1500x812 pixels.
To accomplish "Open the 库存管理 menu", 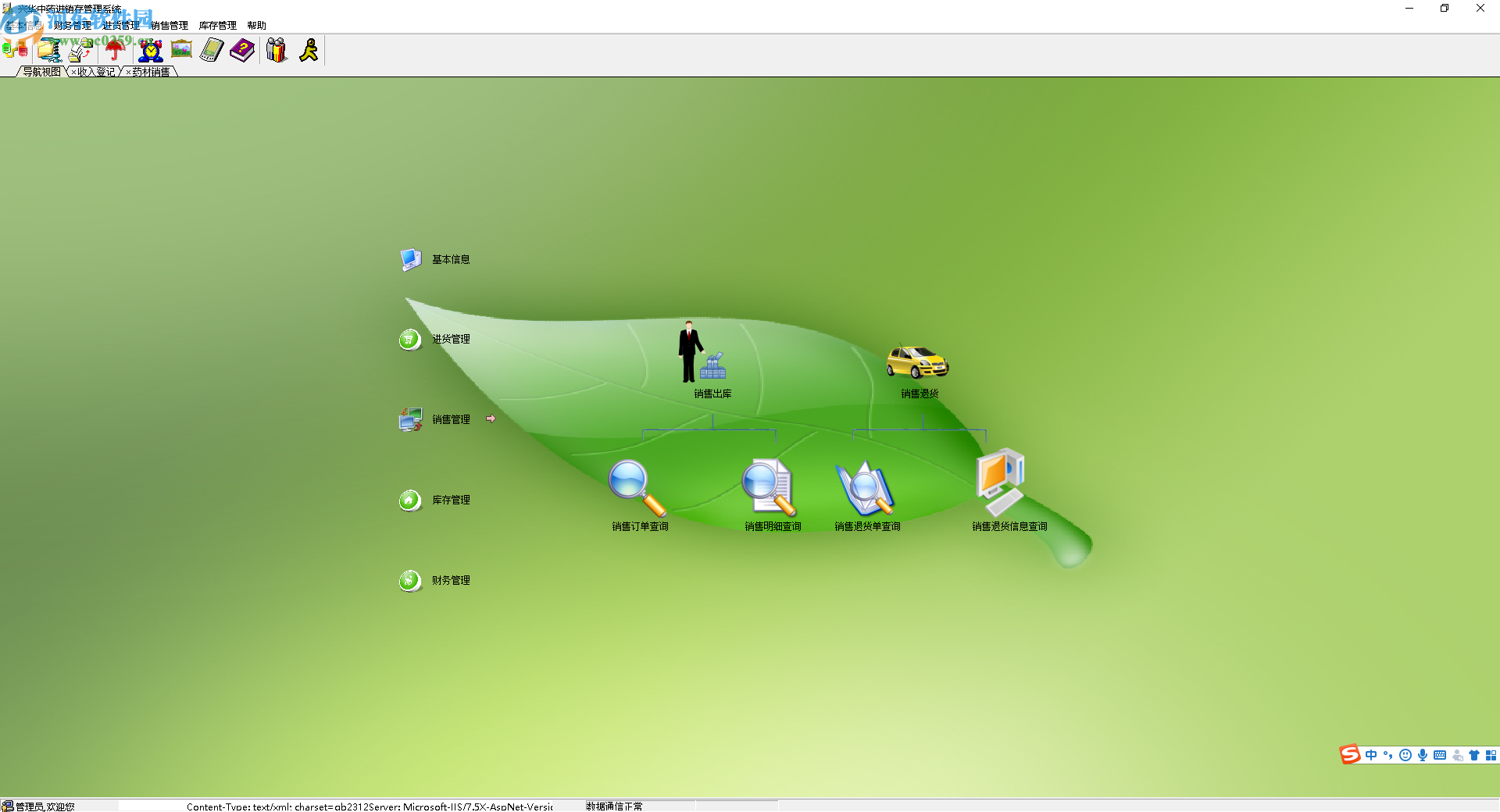I will point(218,26).
